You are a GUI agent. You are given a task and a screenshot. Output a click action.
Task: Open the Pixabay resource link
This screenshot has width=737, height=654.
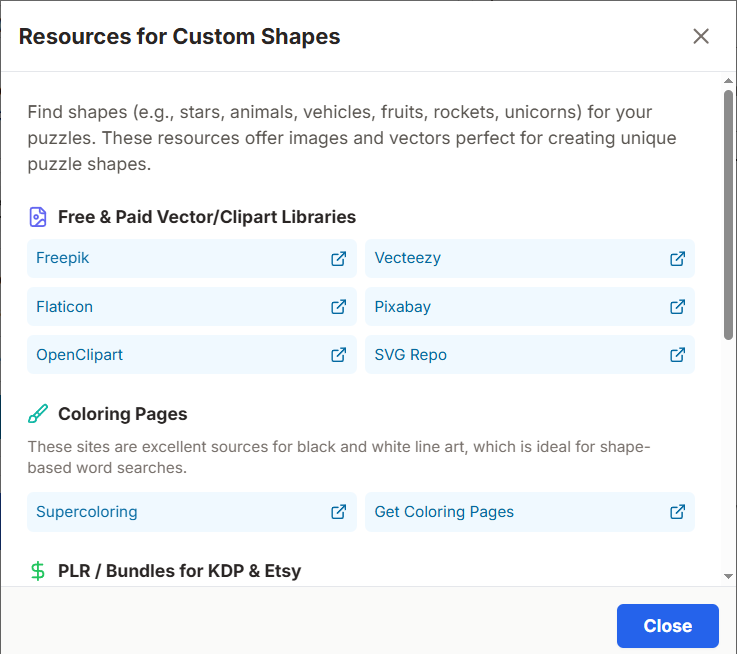point(402,307)
